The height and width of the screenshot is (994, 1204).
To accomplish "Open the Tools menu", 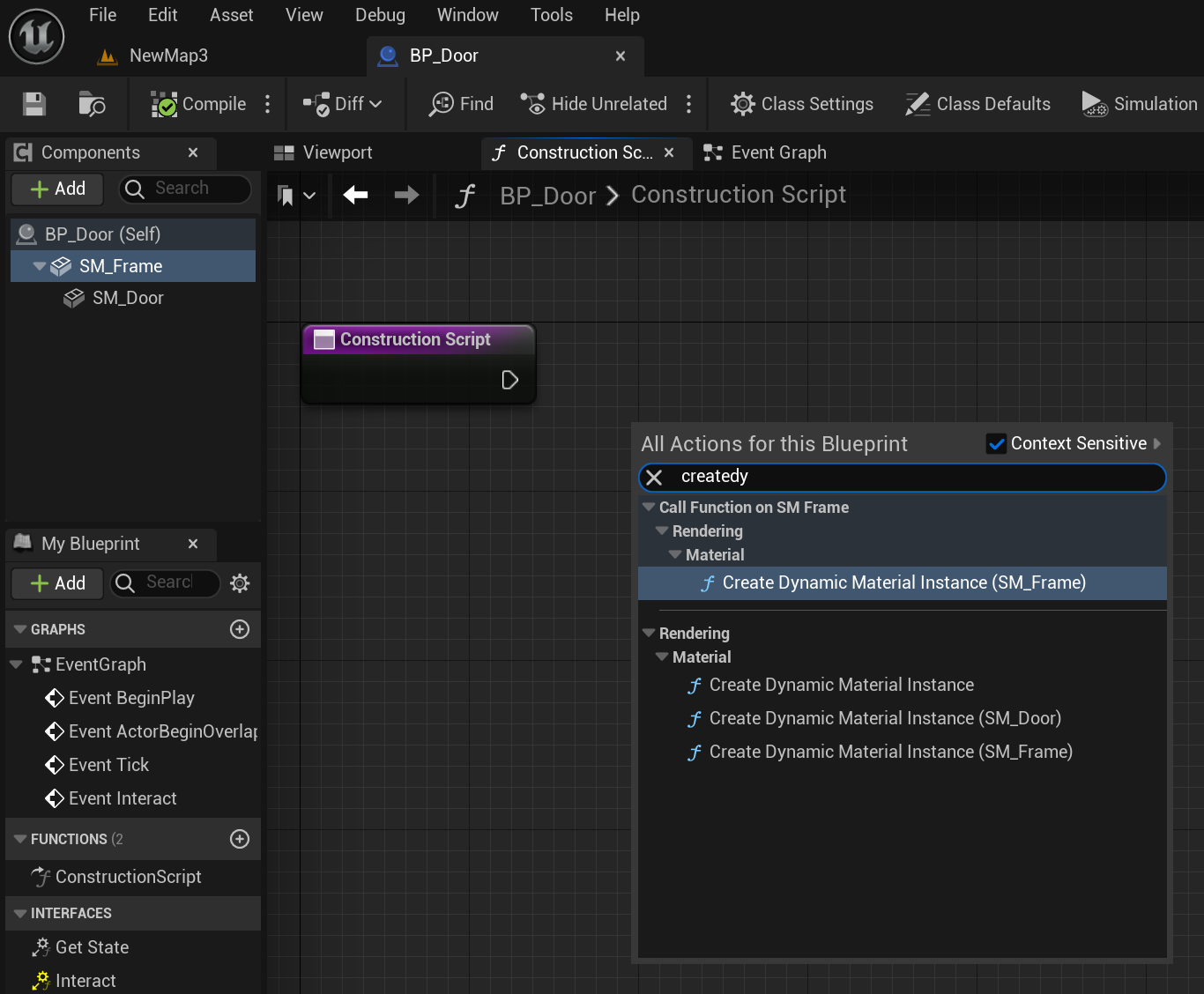I will tap(552, 15).
